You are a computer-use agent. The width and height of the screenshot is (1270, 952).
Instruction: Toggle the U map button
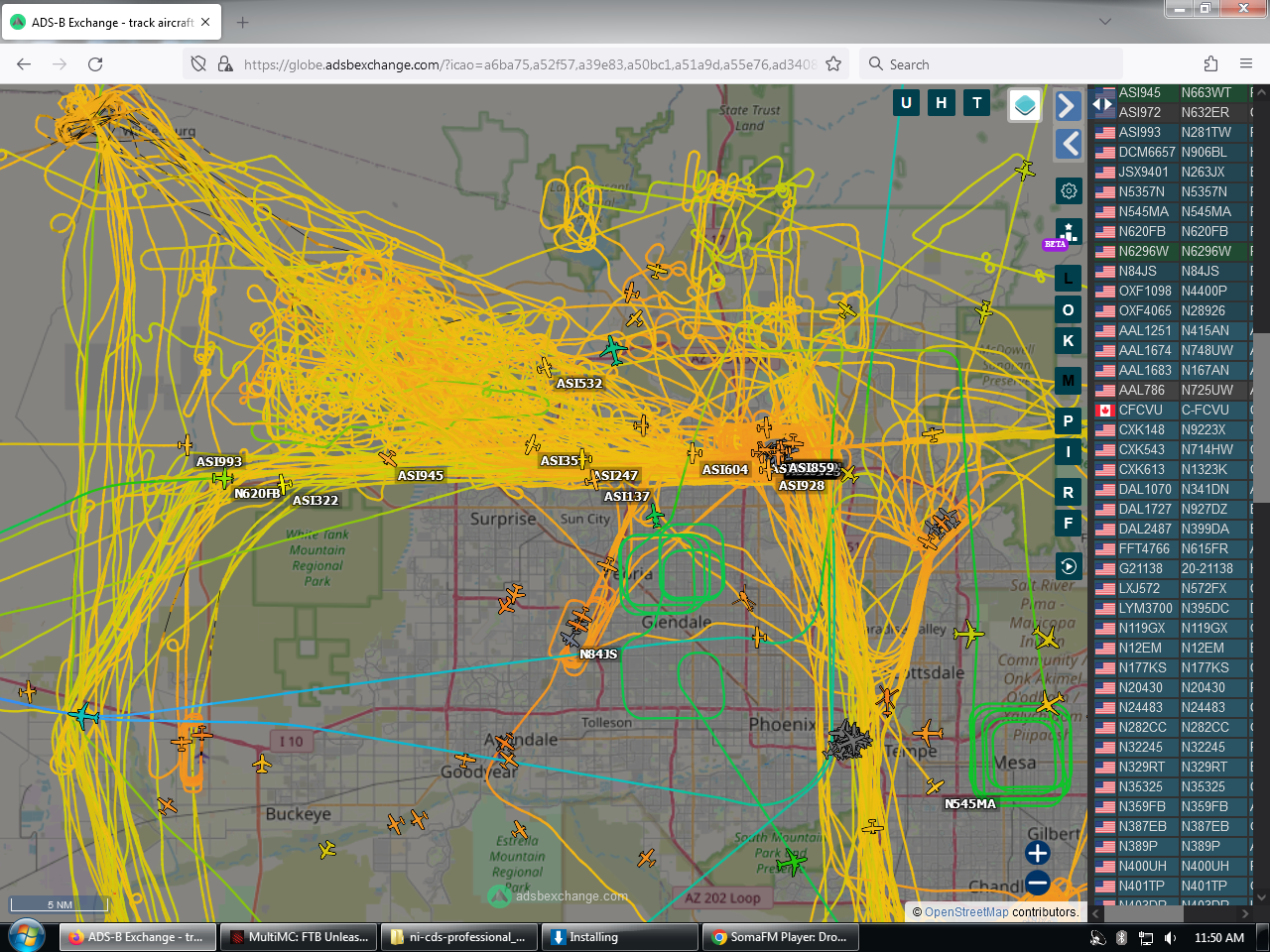(906, 102)
